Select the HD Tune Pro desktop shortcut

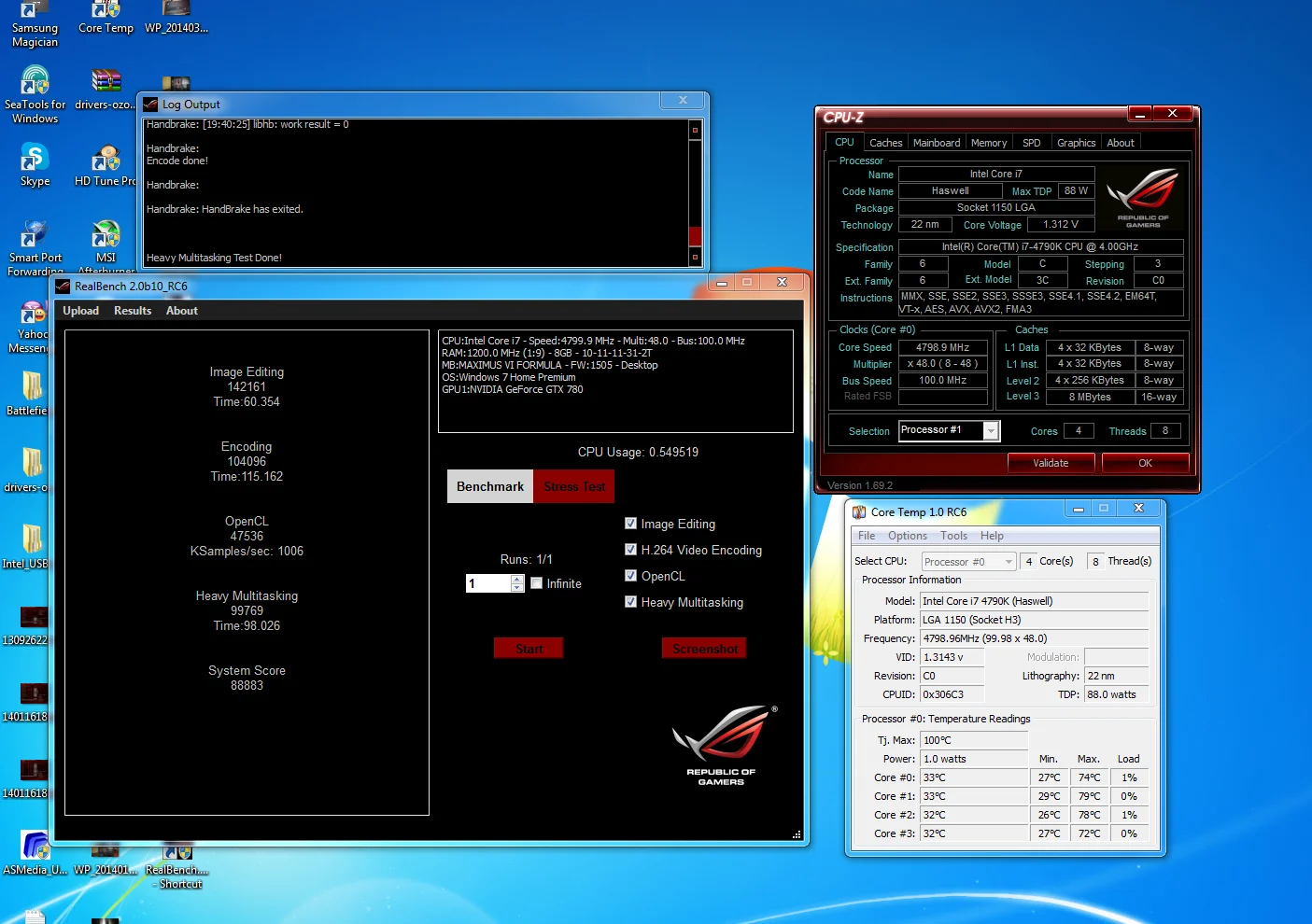click(106, 165)
